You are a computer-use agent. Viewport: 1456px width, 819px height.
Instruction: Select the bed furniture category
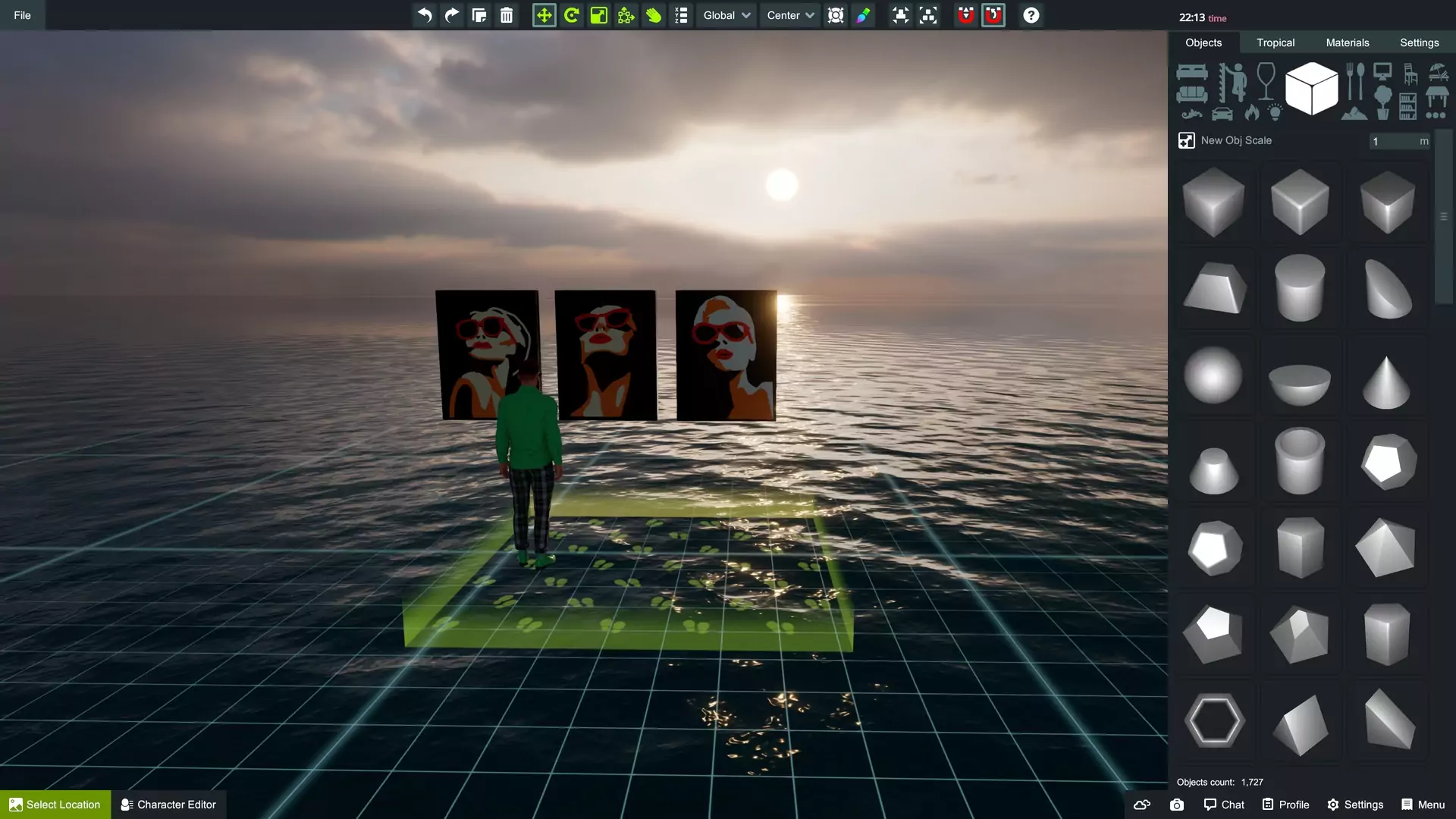click(x=1192, y=72)
